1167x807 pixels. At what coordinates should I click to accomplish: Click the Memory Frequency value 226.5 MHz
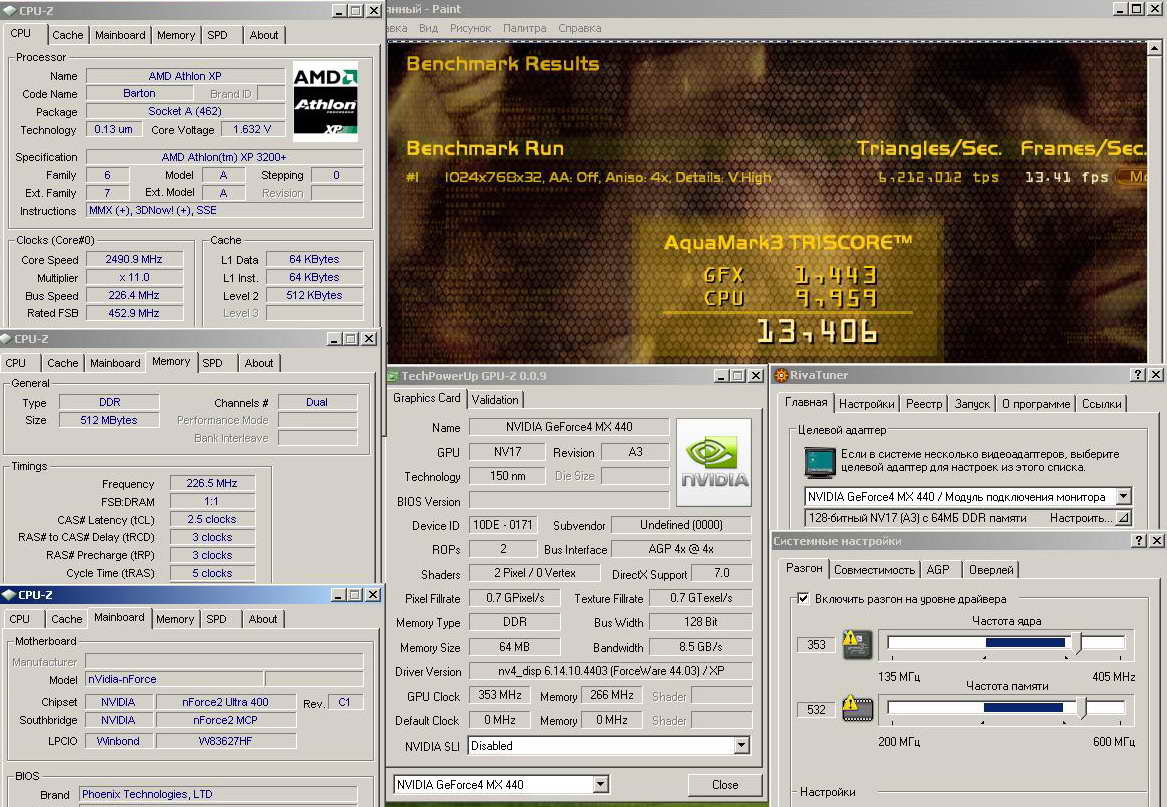(212, 483)
